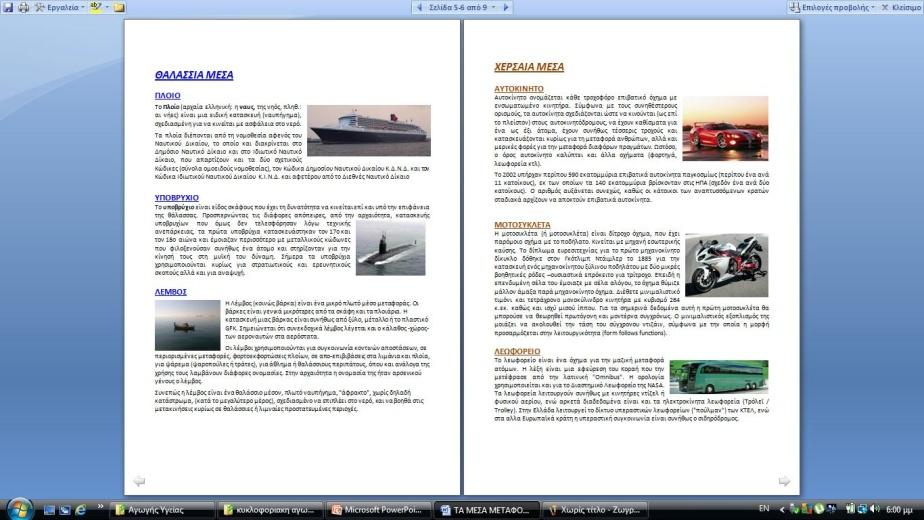Click the submarine picture
924x520 pixels.
pos(390,248)
